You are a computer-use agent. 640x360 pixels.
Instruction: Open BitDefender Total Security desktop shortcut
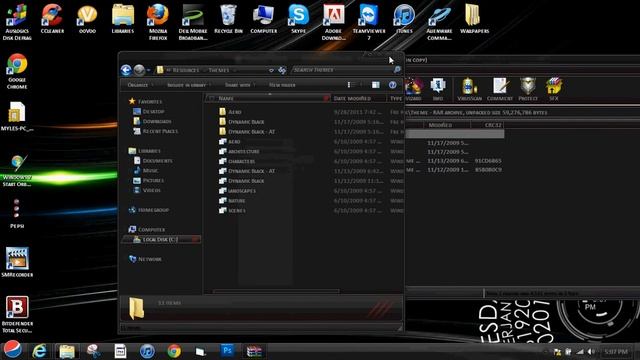17,314
